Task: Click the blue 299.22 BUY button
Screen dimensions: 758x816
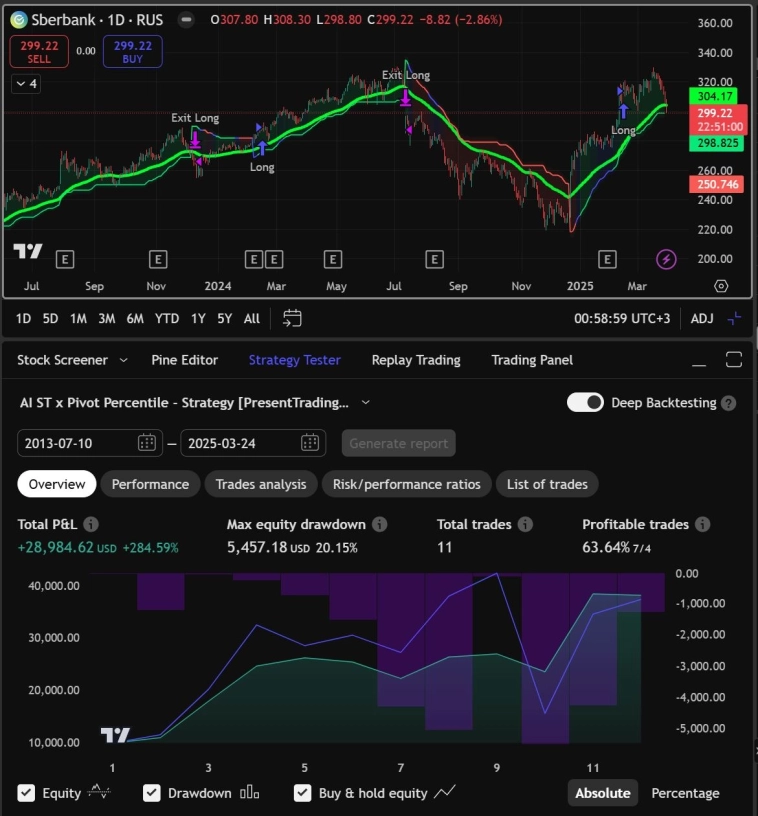Action: click(x=133, y=52)
